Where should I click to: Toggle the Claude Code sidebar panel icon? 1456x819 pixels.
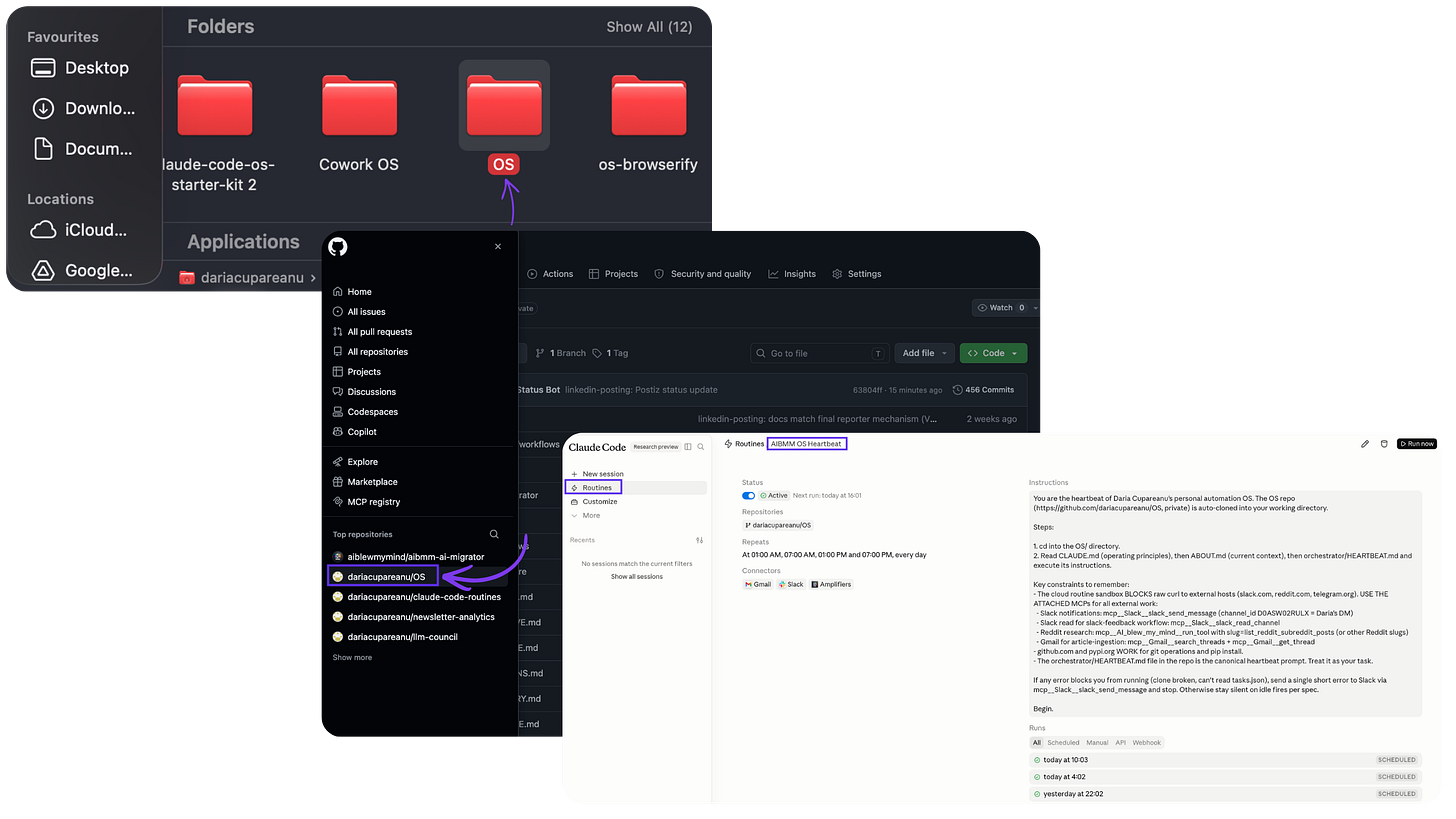[688, 446]
